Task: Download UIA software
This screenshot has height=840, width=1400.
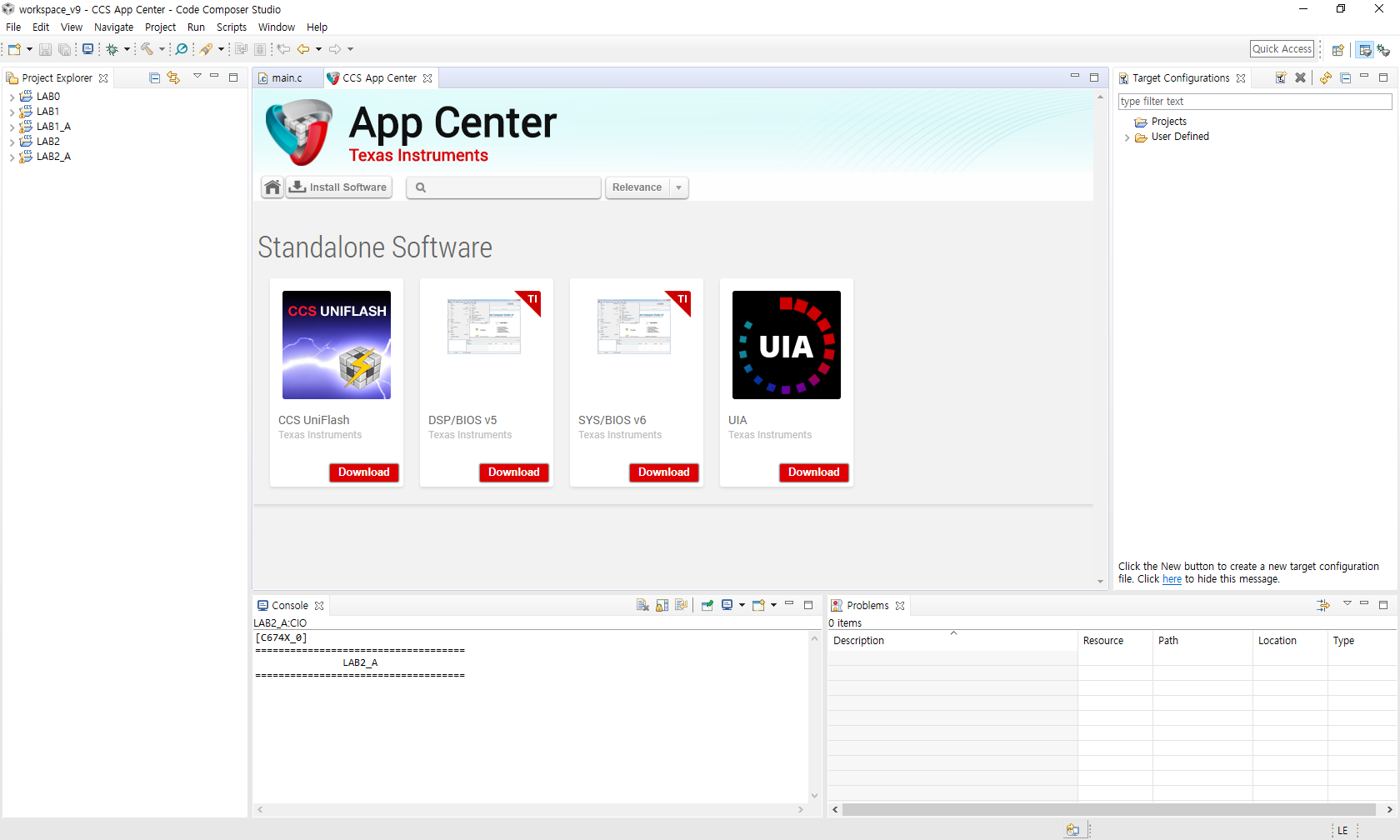Action: pos(814,472)
